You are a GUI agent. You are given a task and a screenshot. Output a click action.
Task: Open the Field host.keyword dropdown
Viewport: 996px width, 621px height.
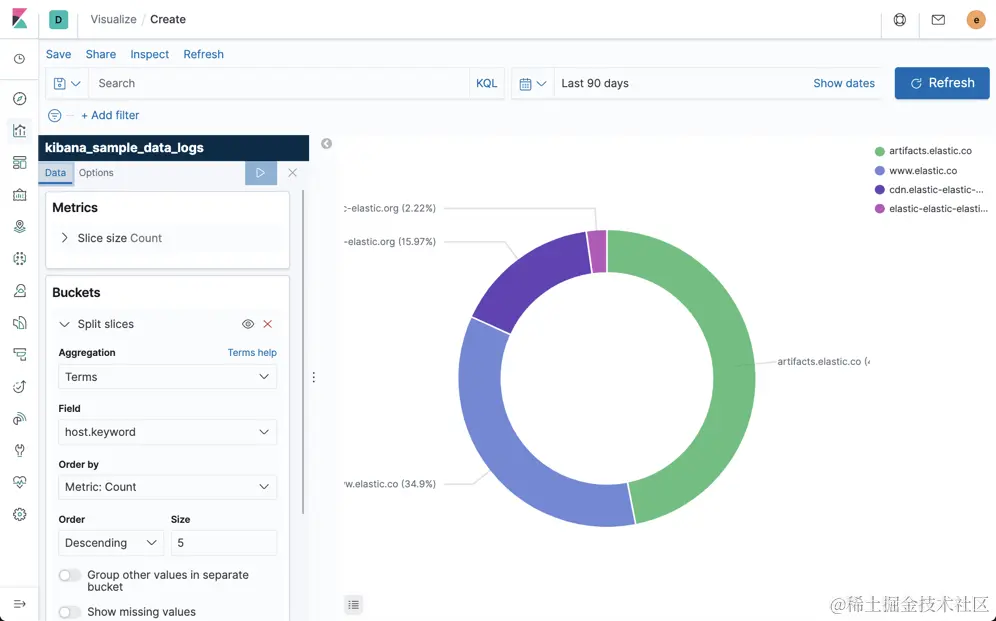pyautogui.click(x=168, y=432)
